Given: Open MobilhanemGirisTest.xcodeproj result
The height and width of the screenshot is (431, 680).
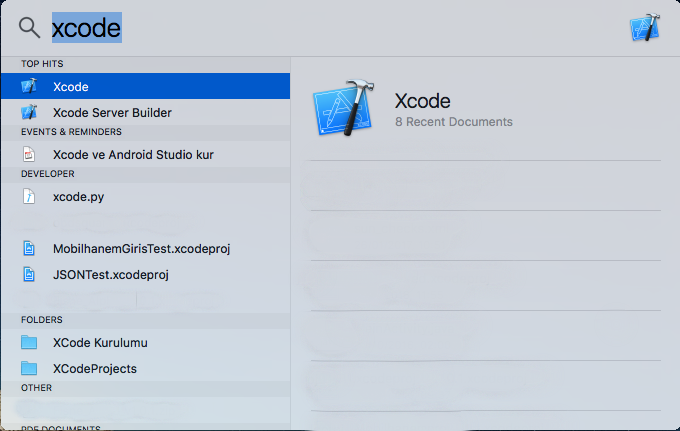Looking at the screenshot, I should click(145, 248).
